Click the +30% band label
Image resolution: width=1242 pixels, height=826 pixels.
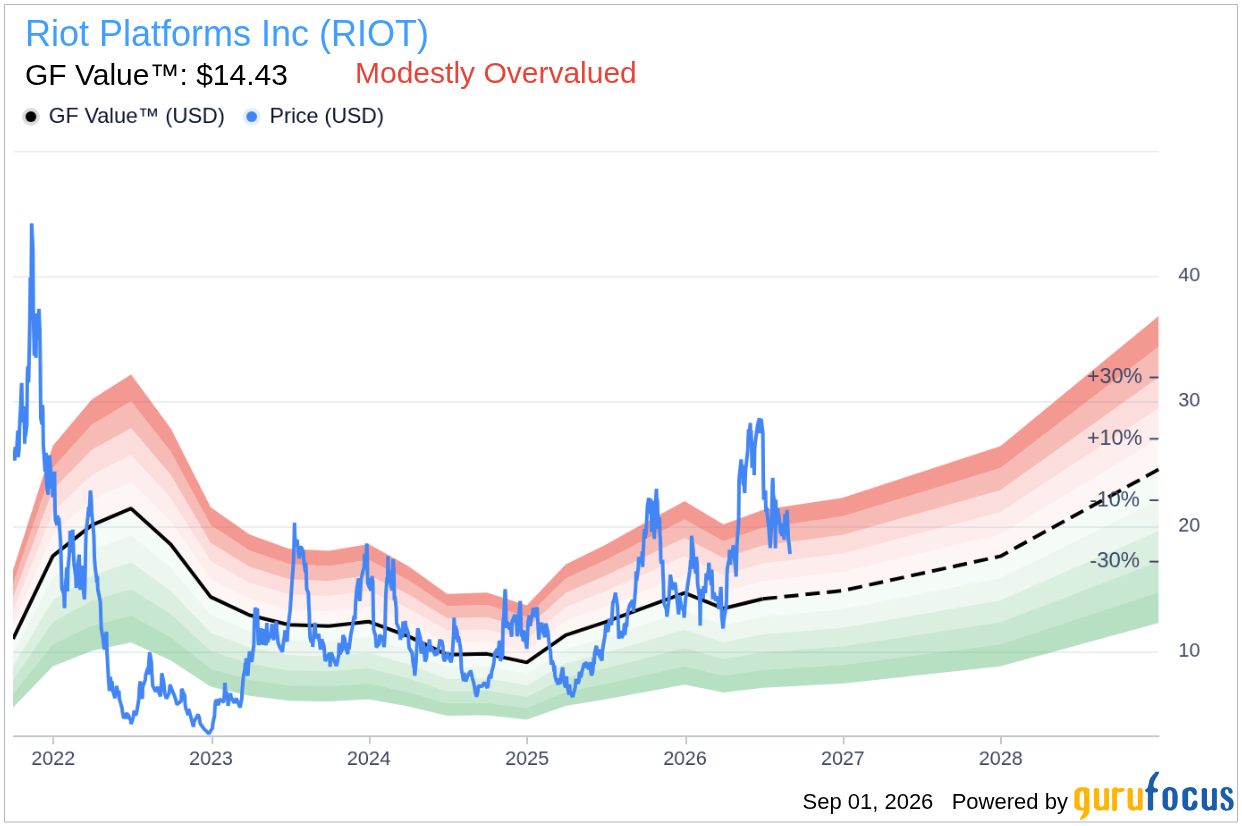pyautogui.click(x=1114, y=376)
